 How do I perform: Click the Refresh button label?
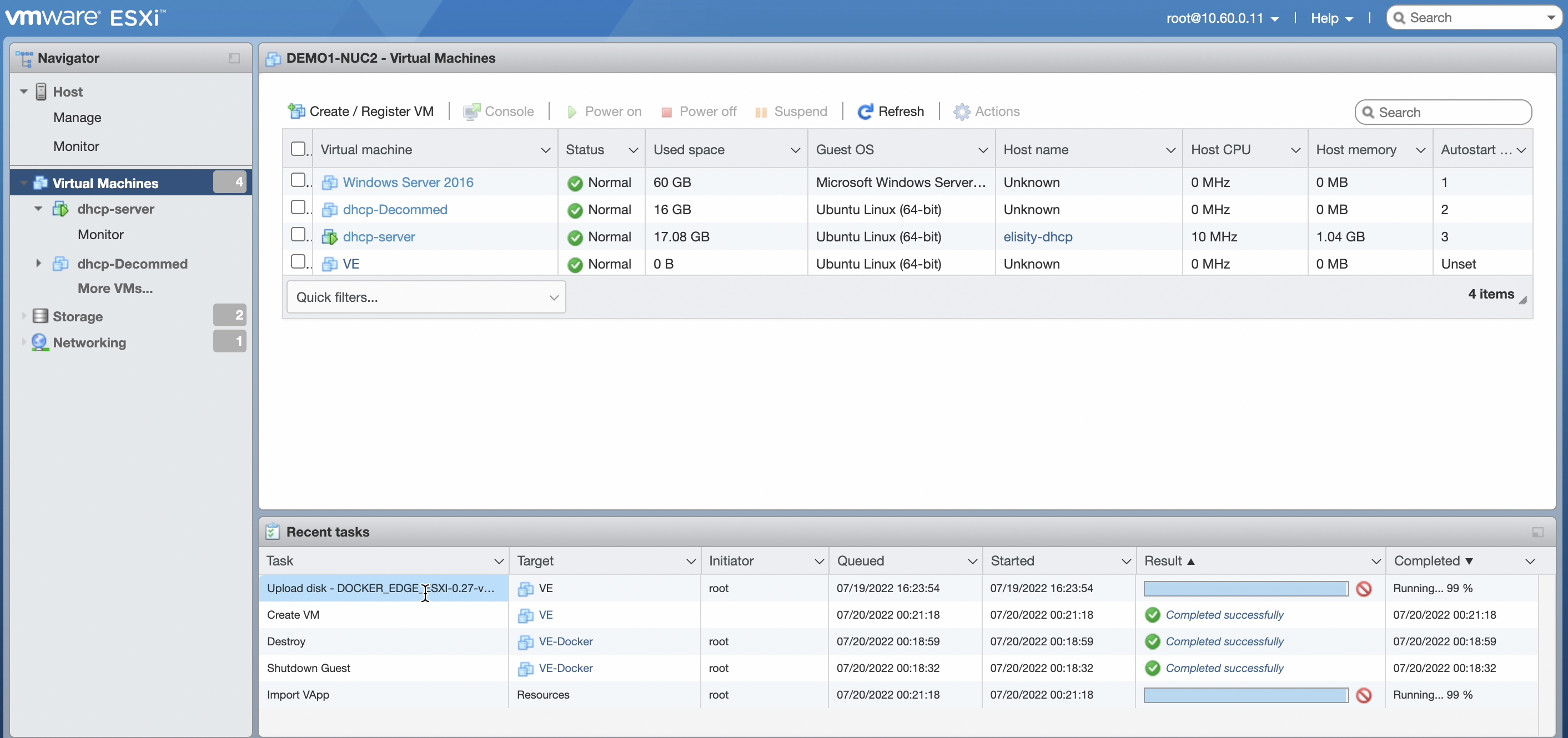click(901, 112)
